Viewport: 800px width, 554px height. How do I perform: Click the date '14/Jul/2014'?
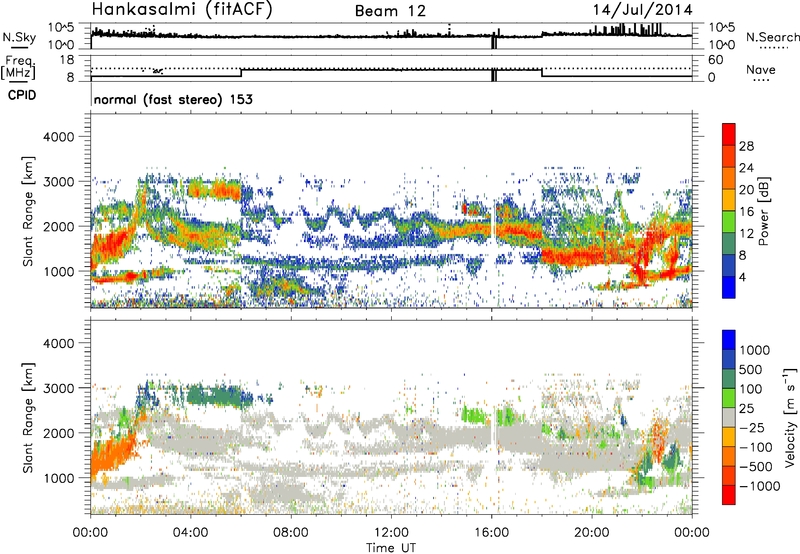[642, 10]
